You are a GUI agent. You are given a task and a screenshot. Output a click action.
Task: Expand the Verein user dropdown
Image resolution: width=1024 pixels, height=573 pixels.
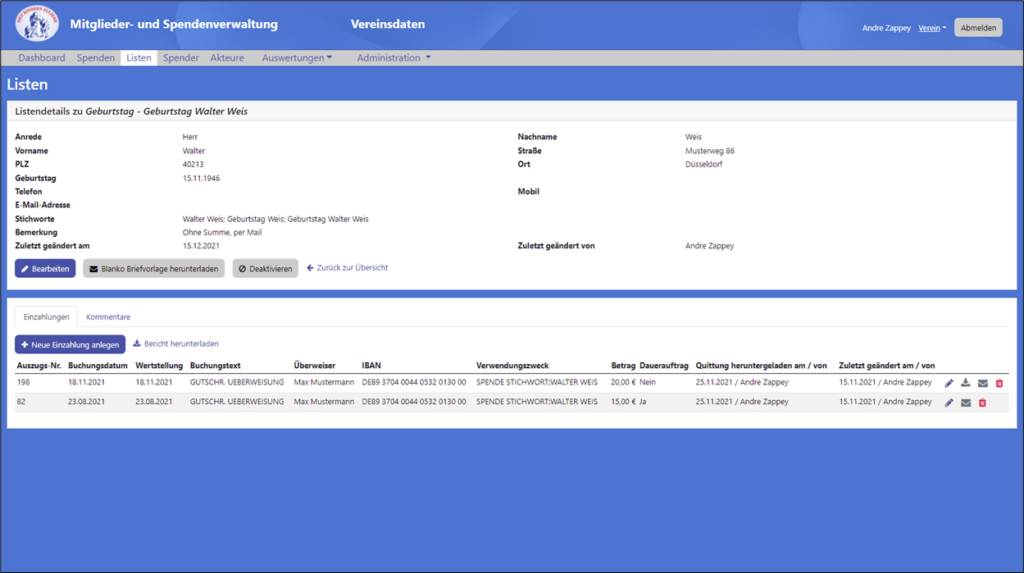932,28
